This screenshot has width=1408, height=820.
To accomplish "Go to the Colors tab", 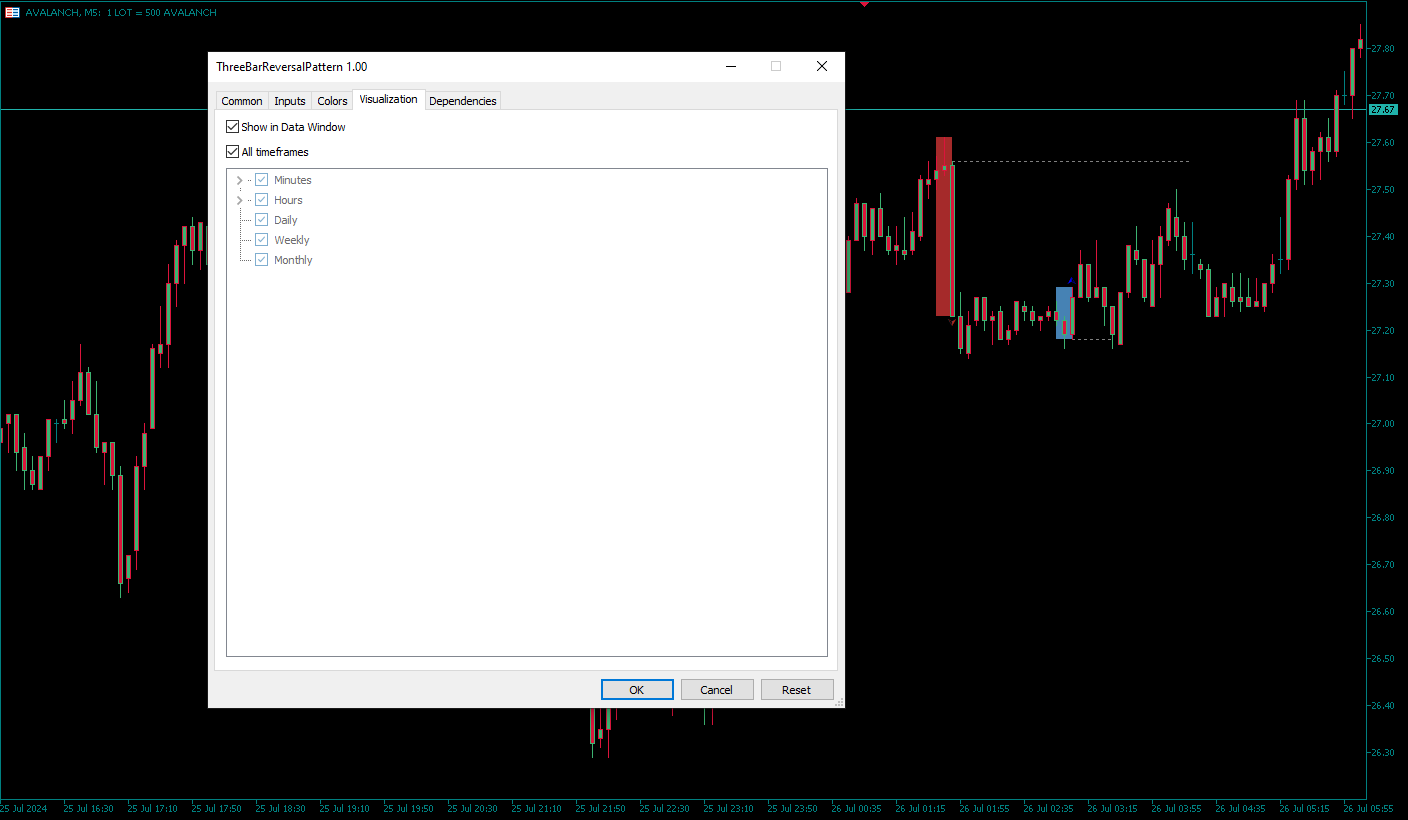I will tap(332, 101).
